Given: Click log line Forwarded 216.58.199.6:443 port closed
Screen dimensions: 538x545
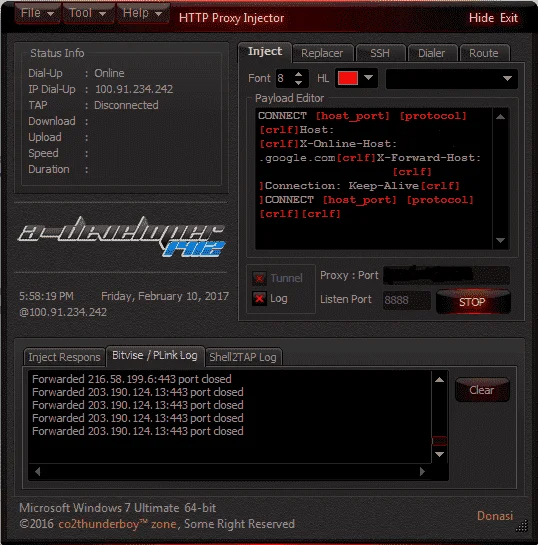Looking at the screenshot, I should [132, 379].
